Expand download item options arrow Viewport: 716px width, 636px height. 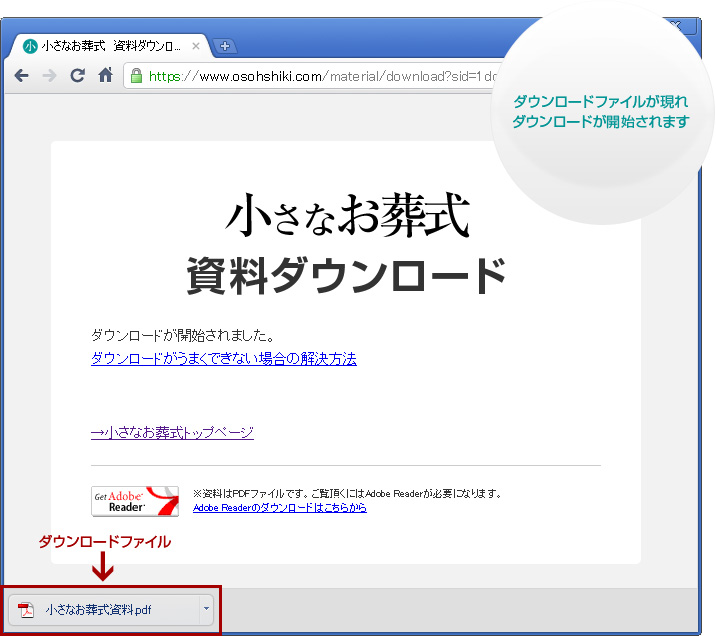[x=206, y=609]
